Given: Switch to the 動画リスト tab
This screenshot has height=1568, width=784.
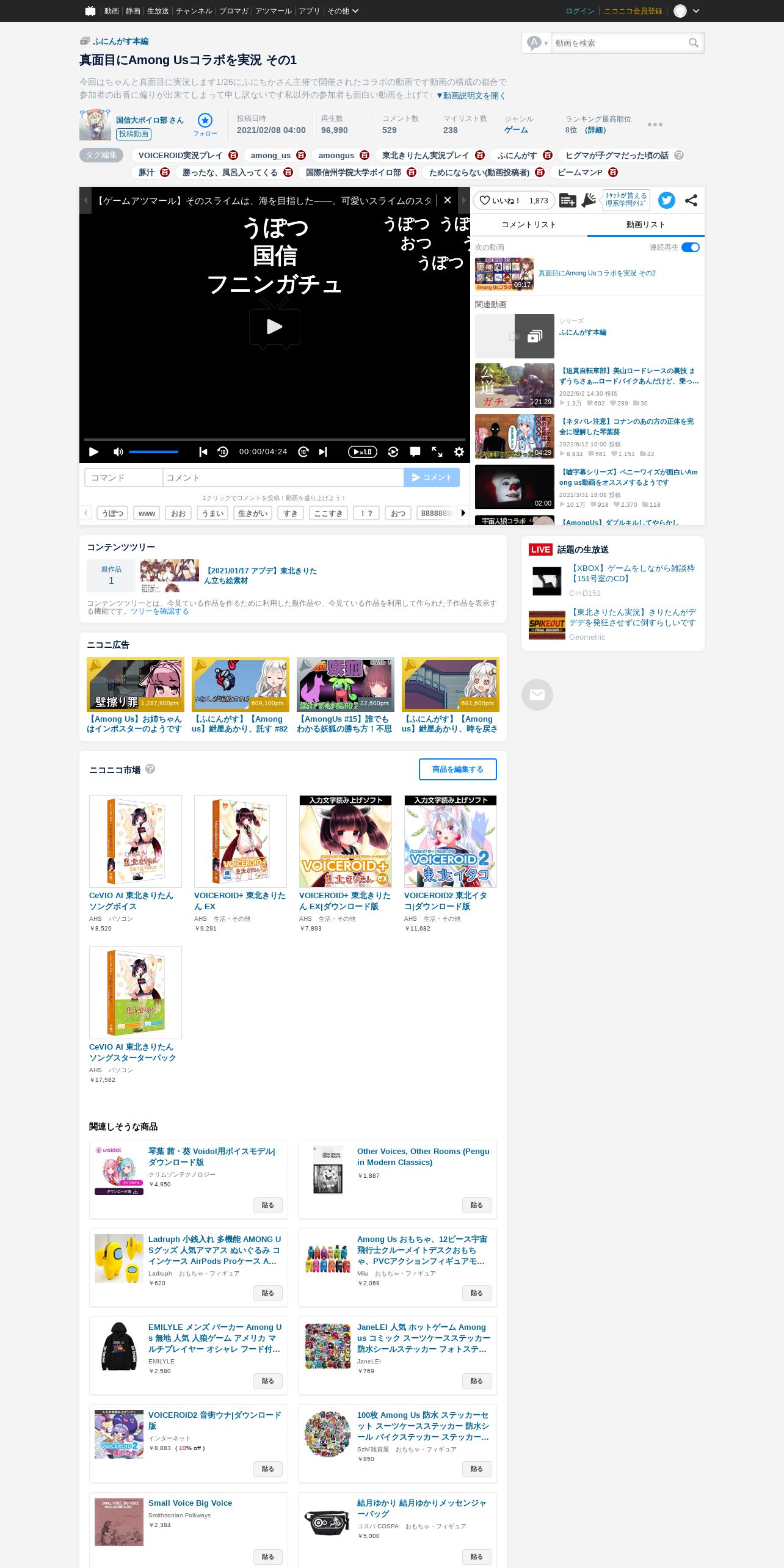Looking at the screenshot, I should 646,225.
